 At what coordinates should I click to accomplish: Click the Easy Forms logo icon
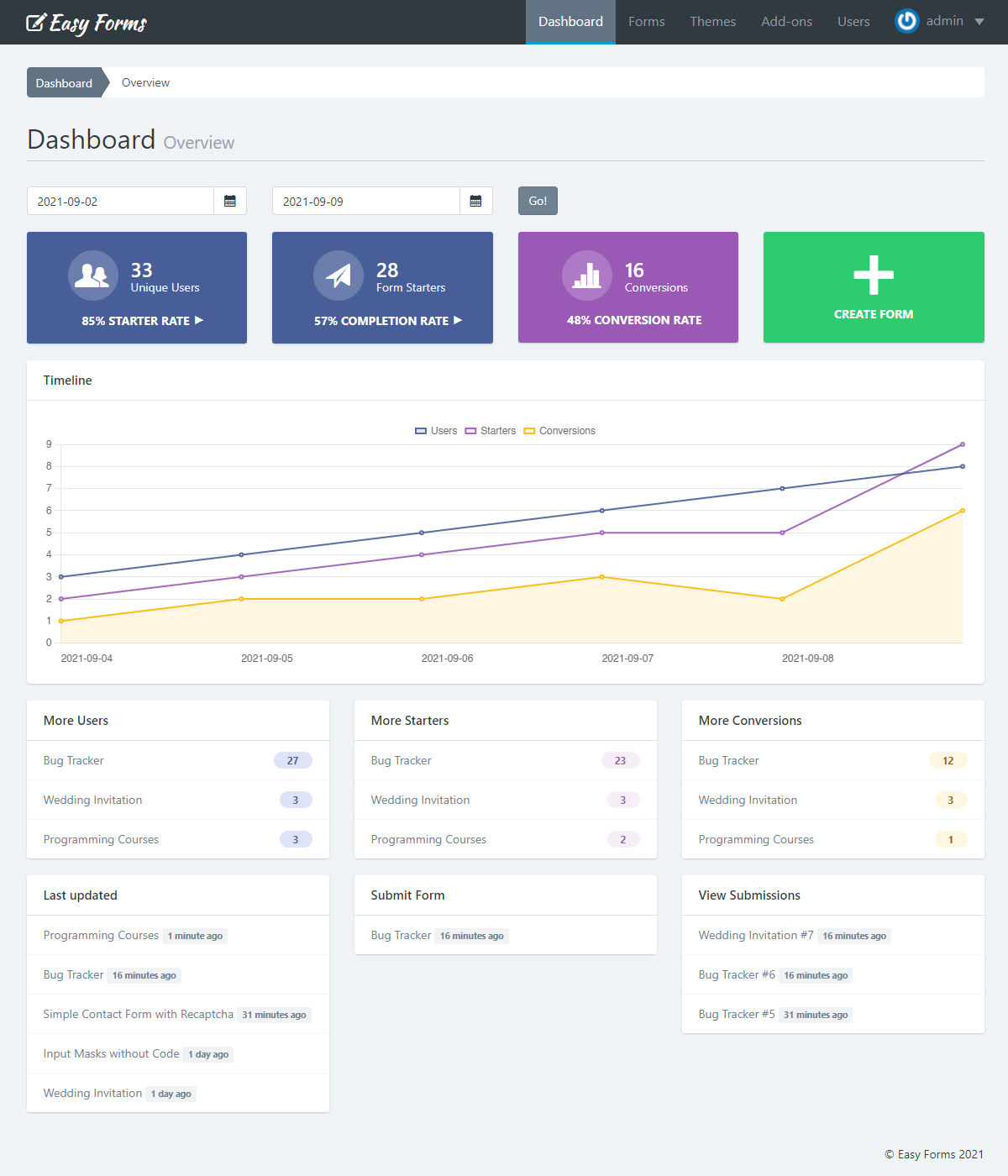pos(36,23)
